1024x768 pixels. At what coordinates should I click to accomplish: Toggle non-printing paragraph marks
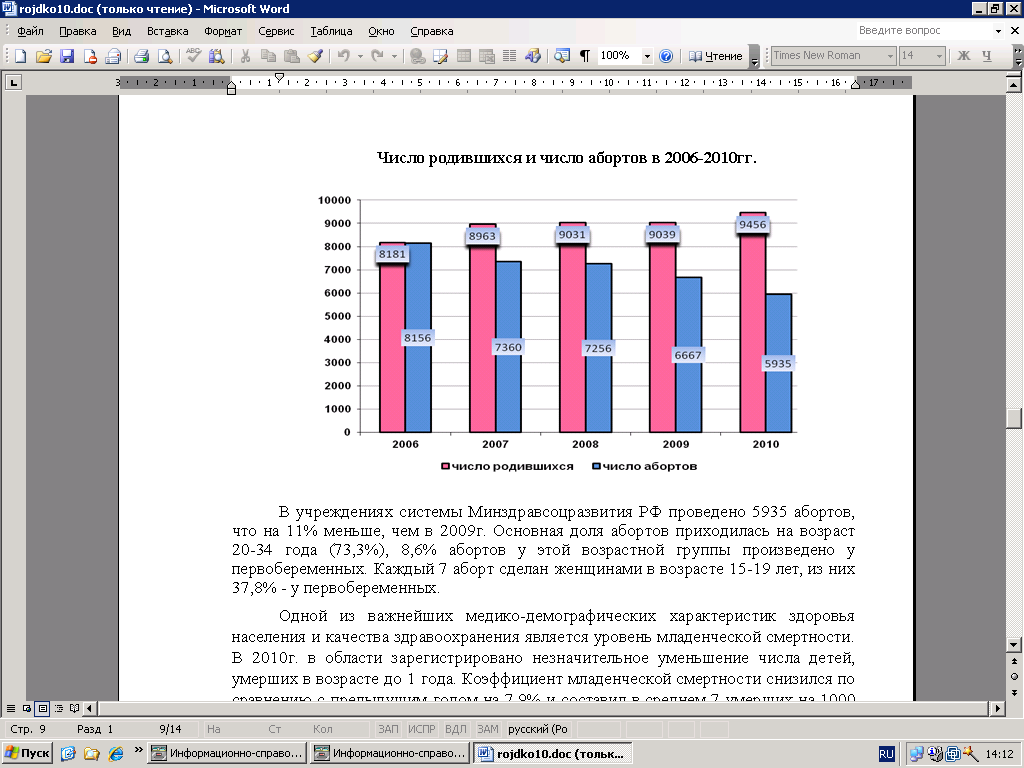(x=585, y=56)
